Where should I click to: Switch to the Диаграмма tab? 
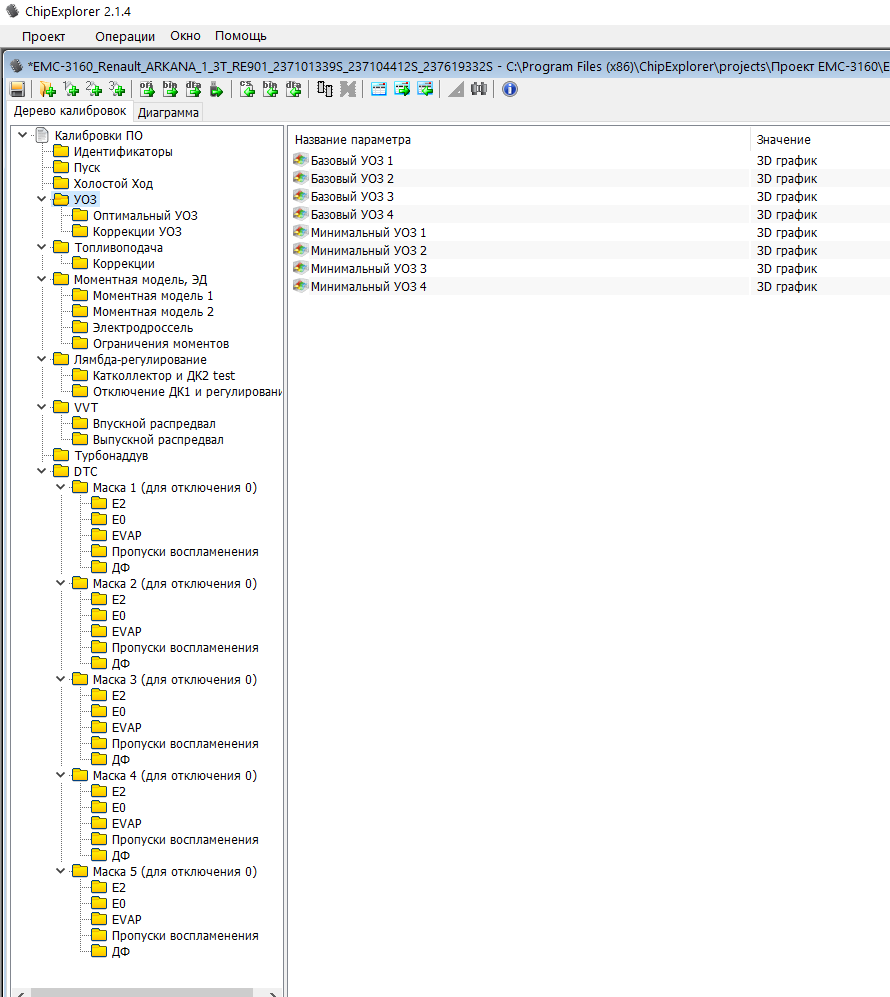[x=168, y=112]
